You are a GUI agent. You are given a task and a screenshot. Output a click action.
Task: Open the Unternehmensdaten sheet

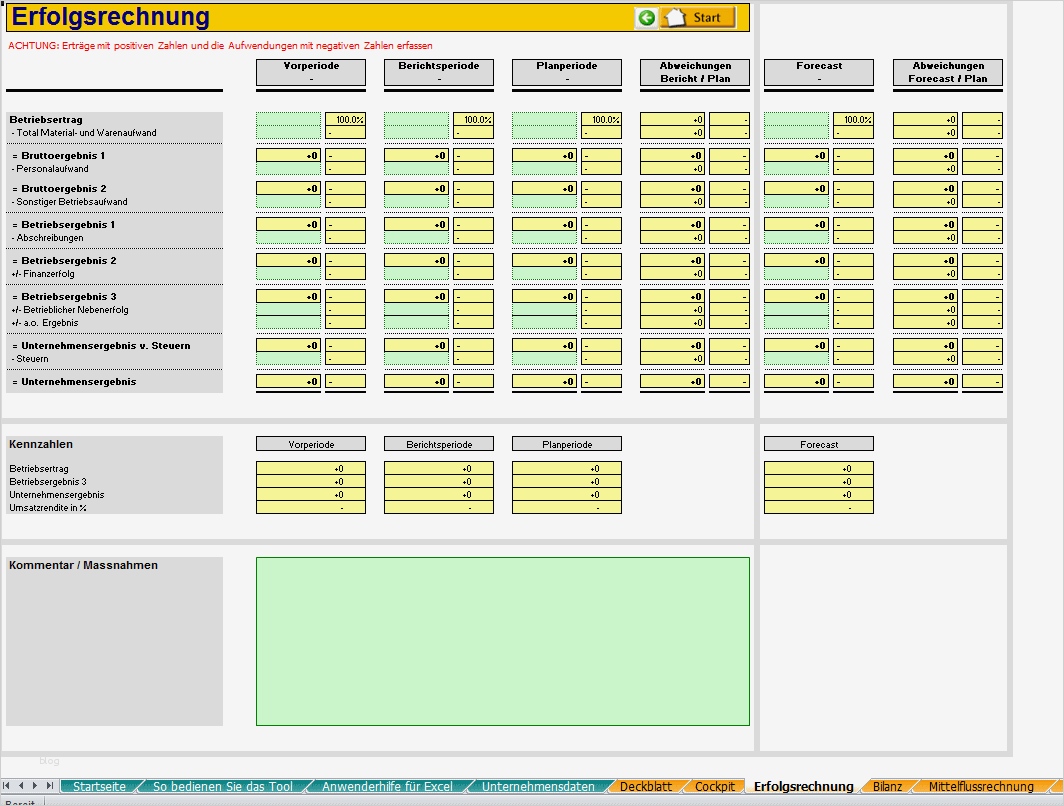tap(541, 786)
